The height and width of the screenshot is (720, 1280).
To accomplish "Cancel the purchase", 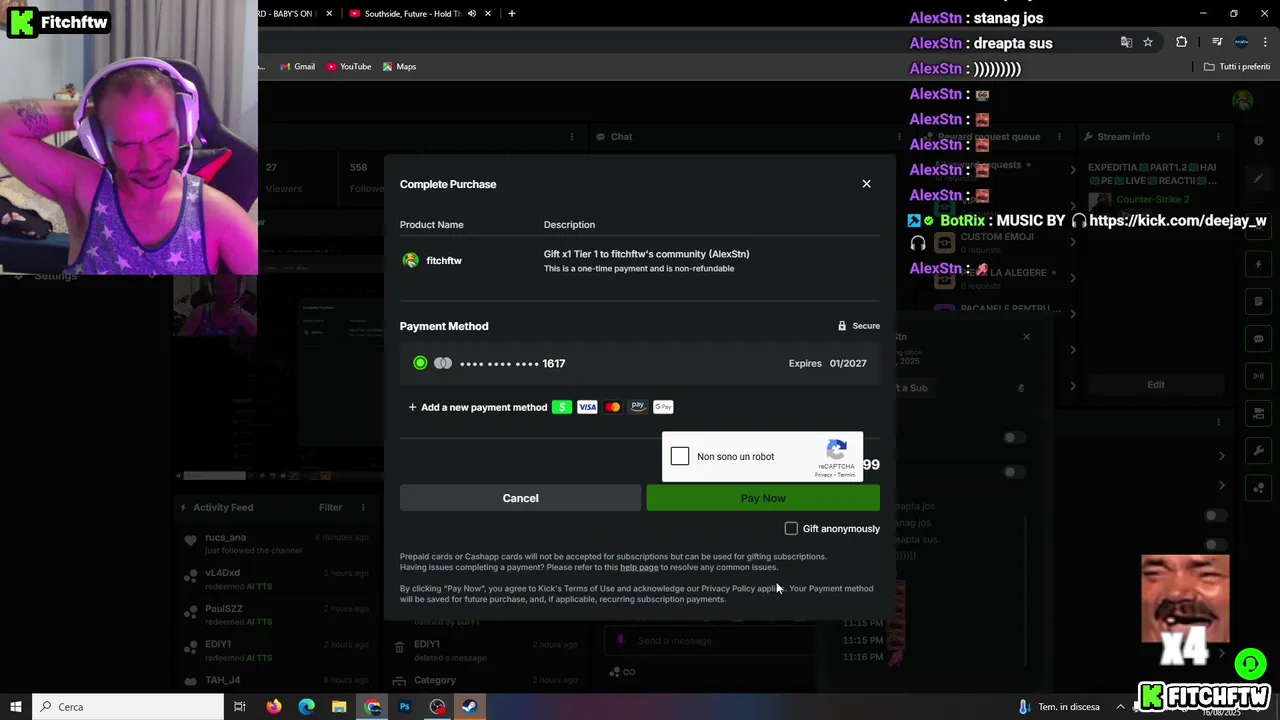I will (520, 498).
